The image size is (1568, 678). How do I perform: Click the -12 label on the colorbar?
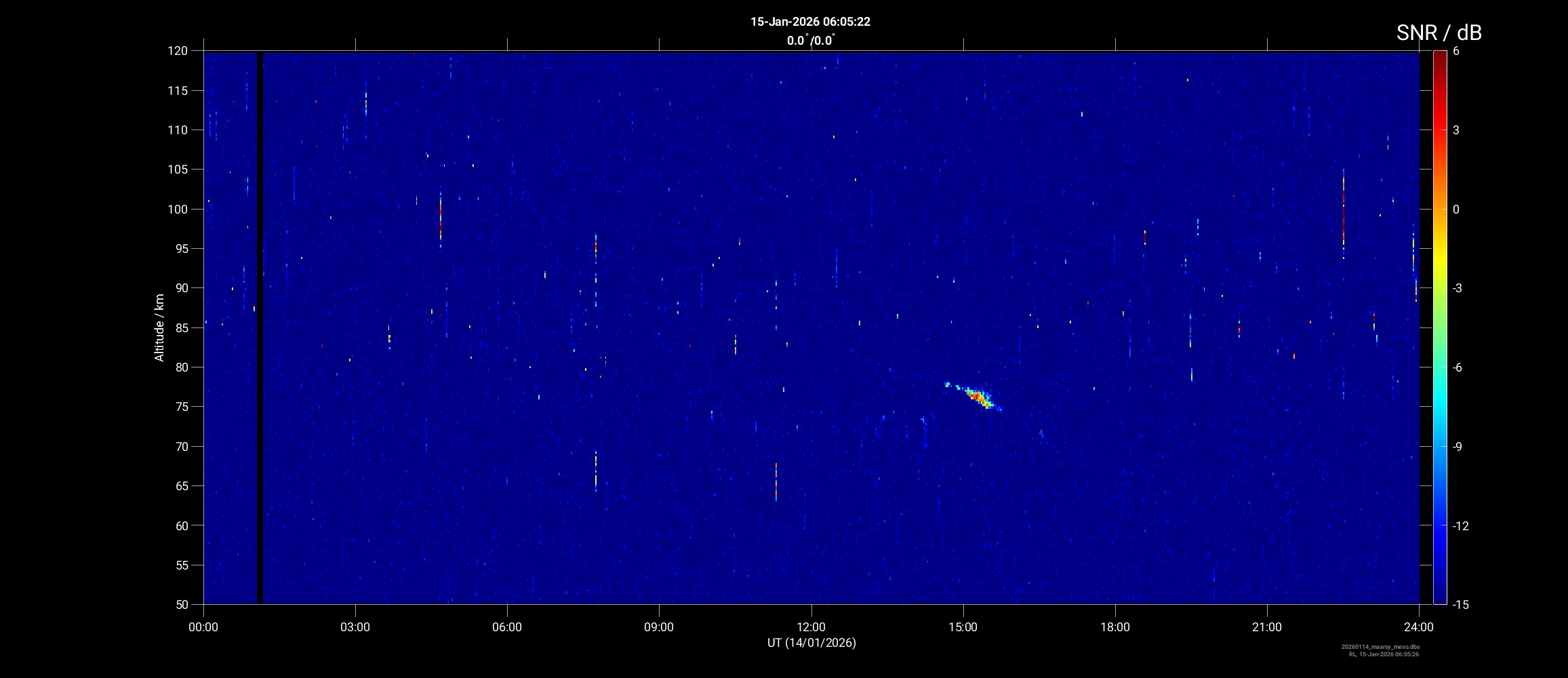[x=1460, y=526]
